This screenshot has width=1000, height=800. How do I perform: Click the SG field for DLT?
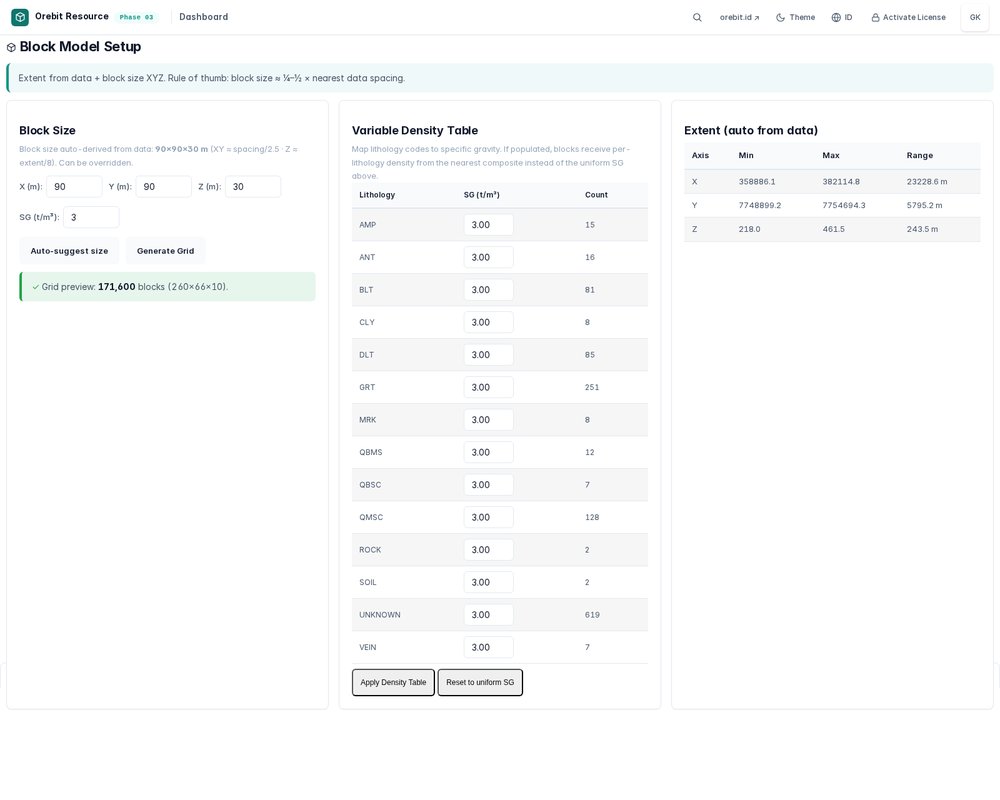(488, 355)
